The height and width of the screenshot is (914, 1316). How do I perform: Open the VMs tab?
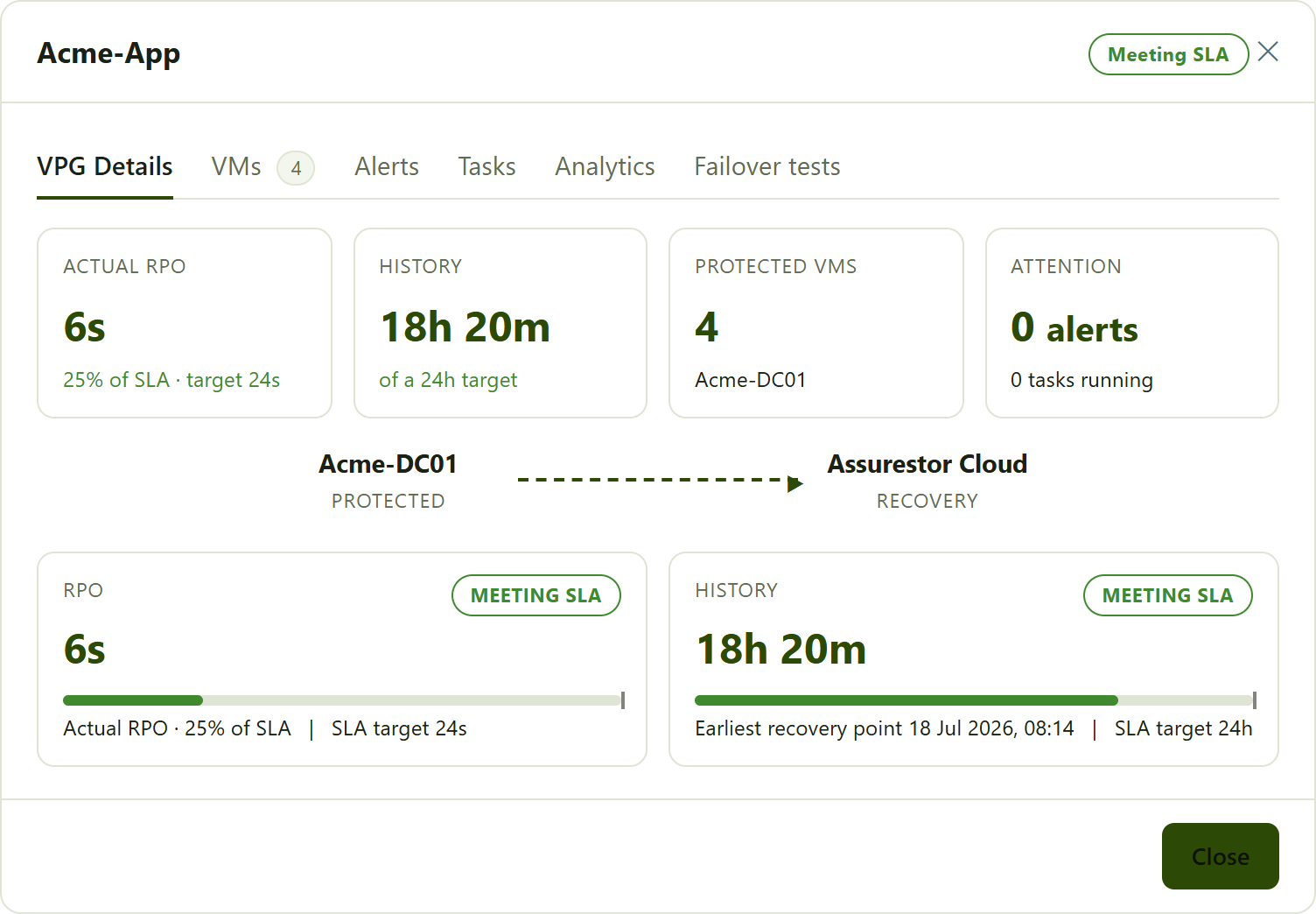[x=262, y=166]
